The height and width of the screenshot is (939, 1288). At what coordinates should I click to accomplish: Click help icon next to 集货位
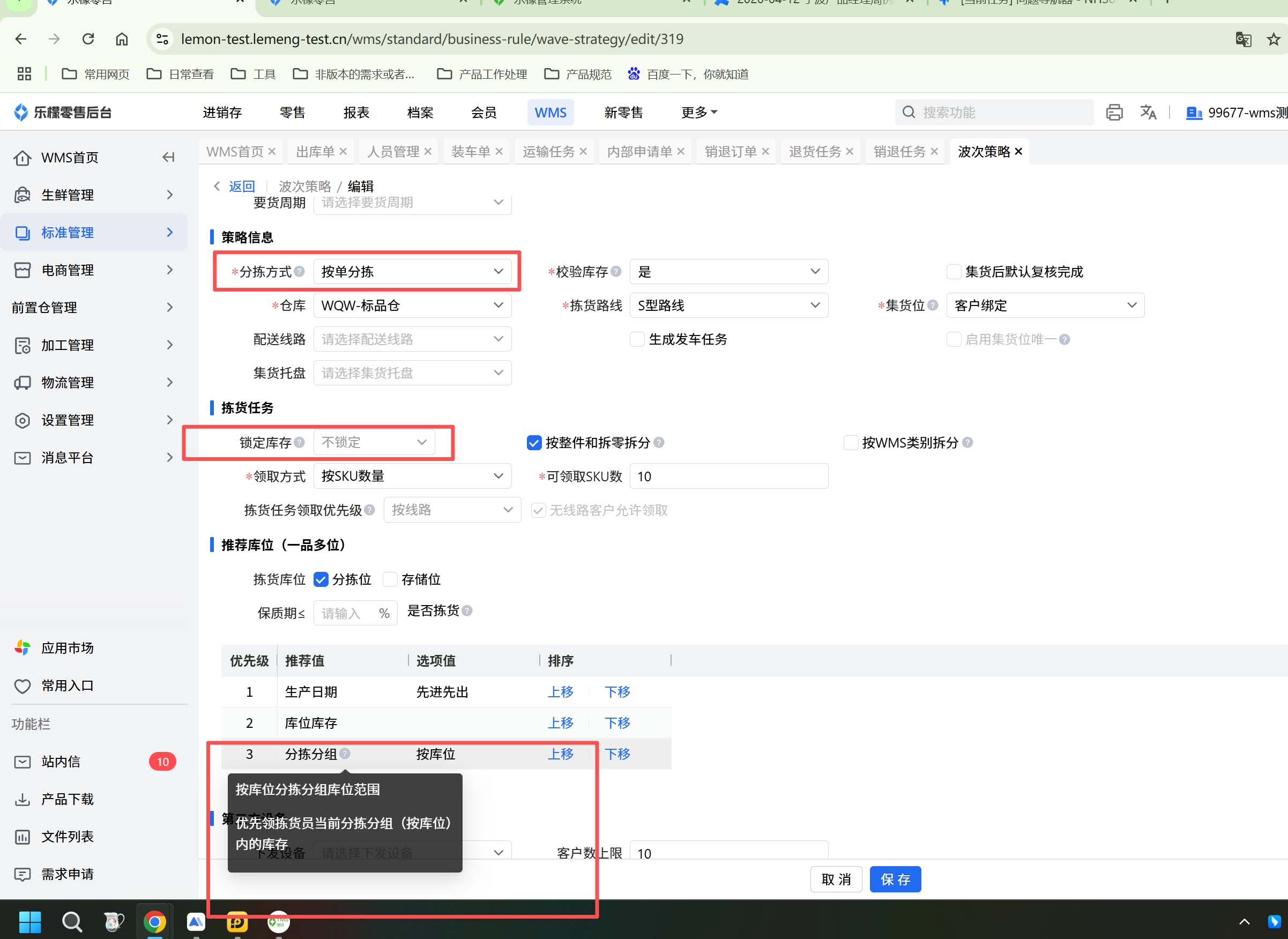click(x=933, y=305)
